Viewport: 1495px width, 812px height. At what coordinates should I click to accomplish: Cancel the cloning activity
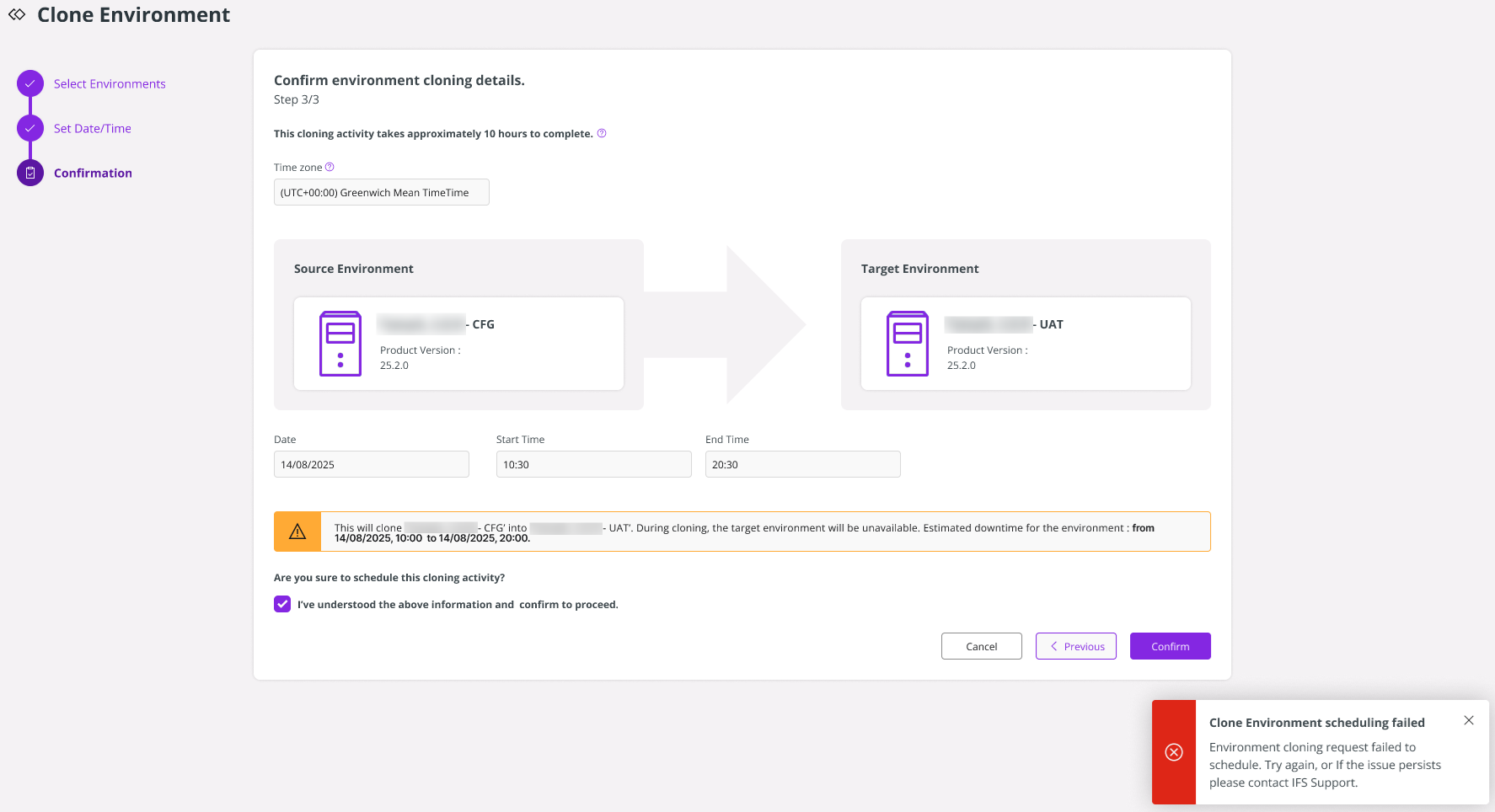click(x=982, y=646)
